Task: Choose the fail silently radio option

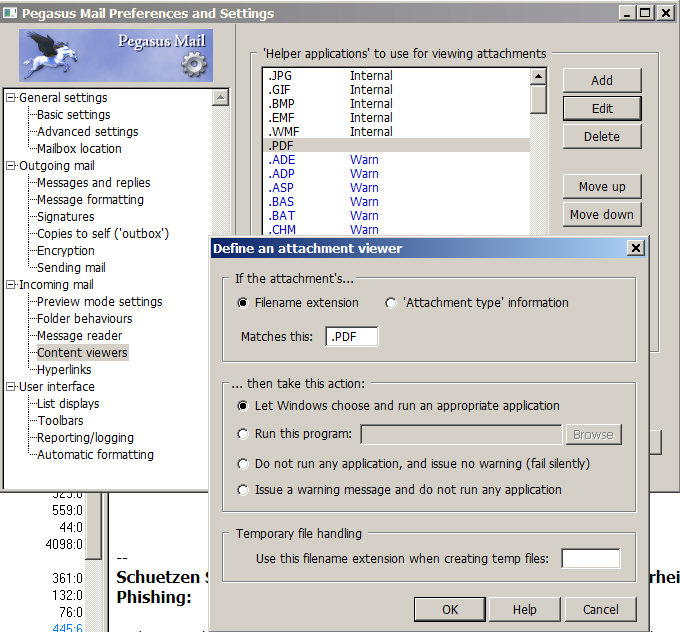Action: 243,464
